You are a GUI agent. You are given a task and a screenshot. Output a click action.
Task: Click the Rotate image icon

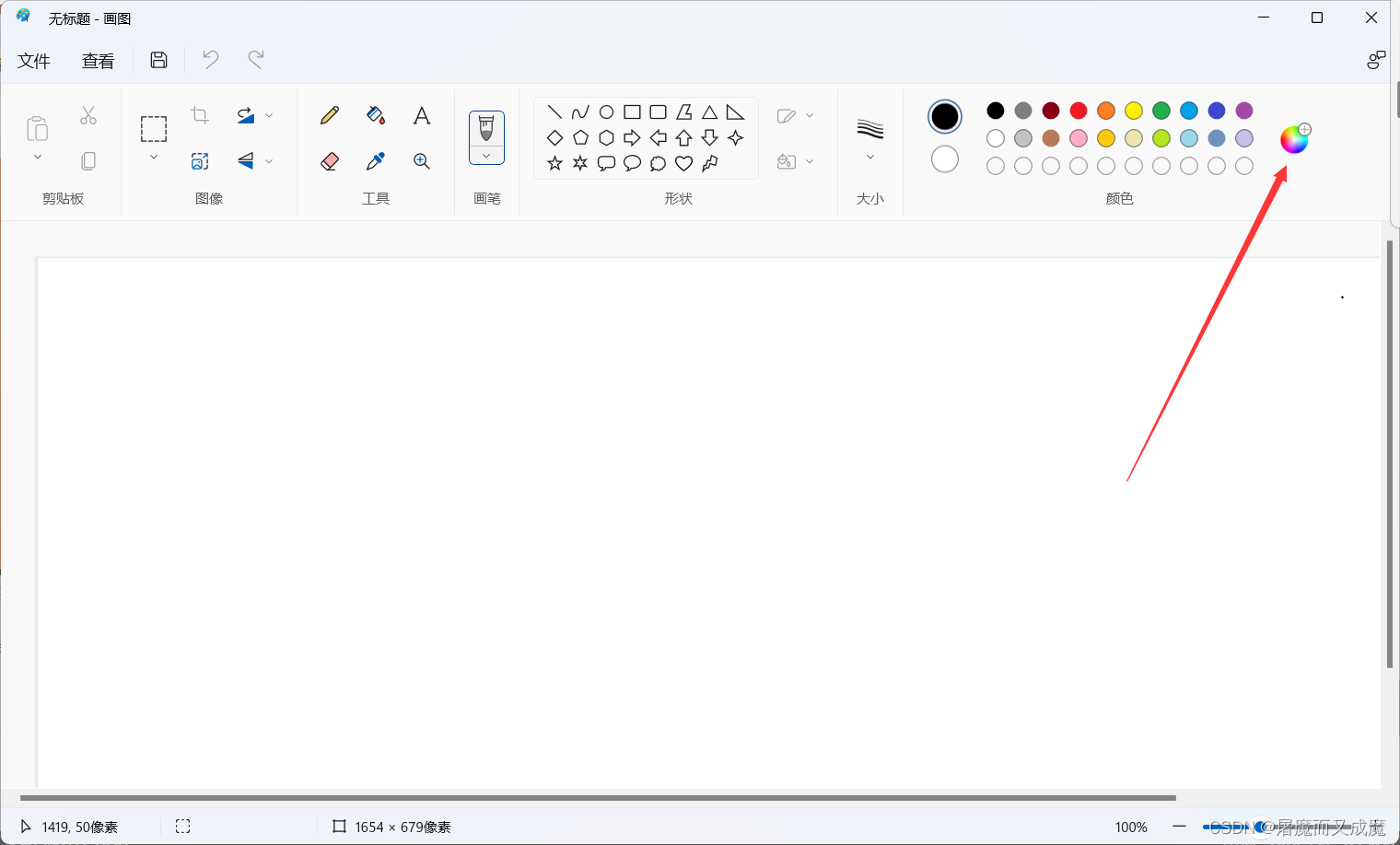[x=246, y=115]
